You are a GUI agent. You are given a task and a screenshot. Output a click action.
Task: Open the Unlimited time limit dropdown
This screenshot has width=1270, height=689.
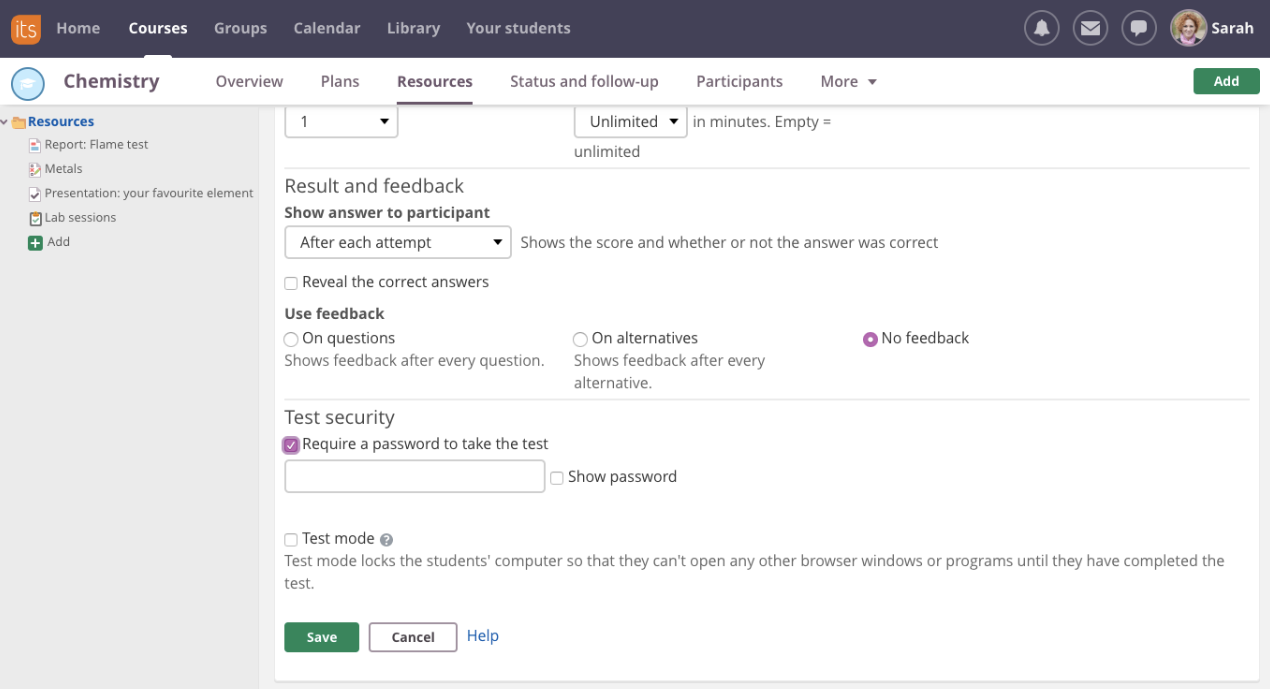pyautogui.click(x=630, y=122)
